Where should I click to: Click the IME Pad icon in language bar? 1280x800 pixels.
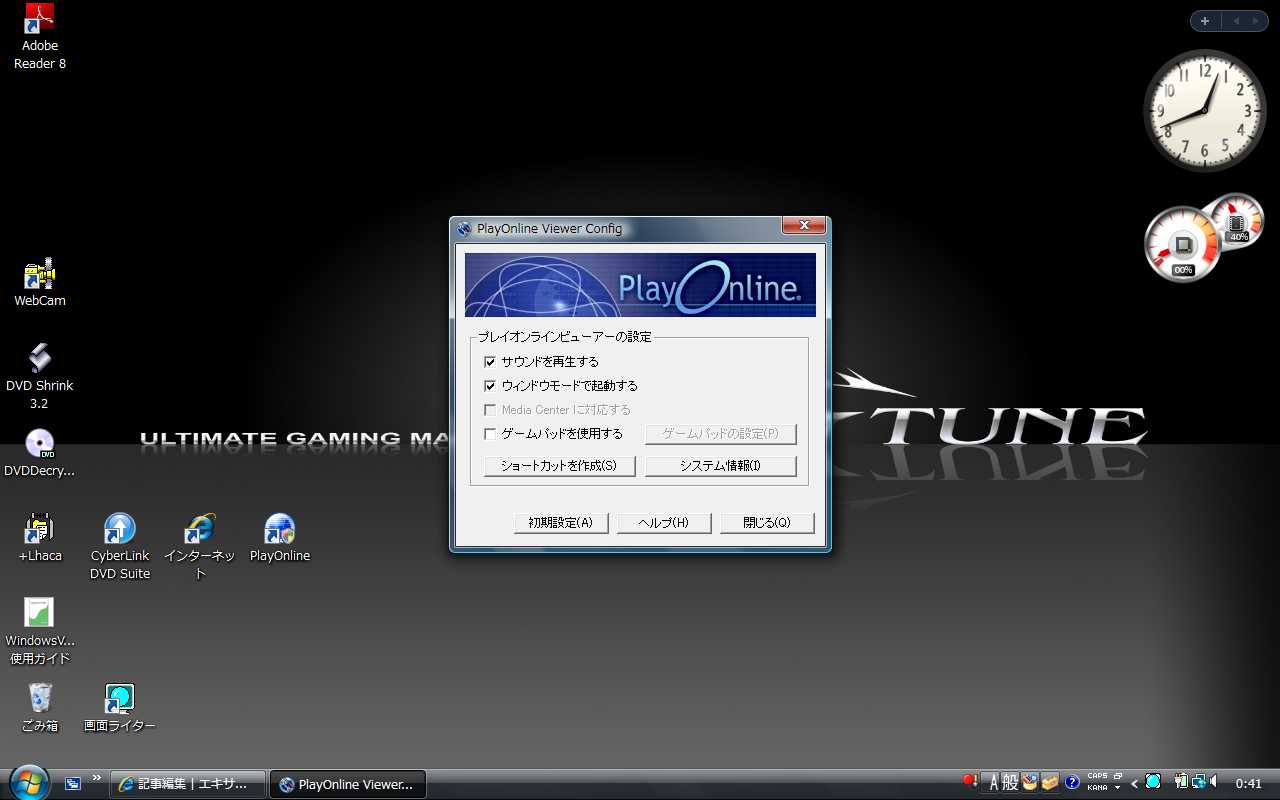[x=1030, y=782]
